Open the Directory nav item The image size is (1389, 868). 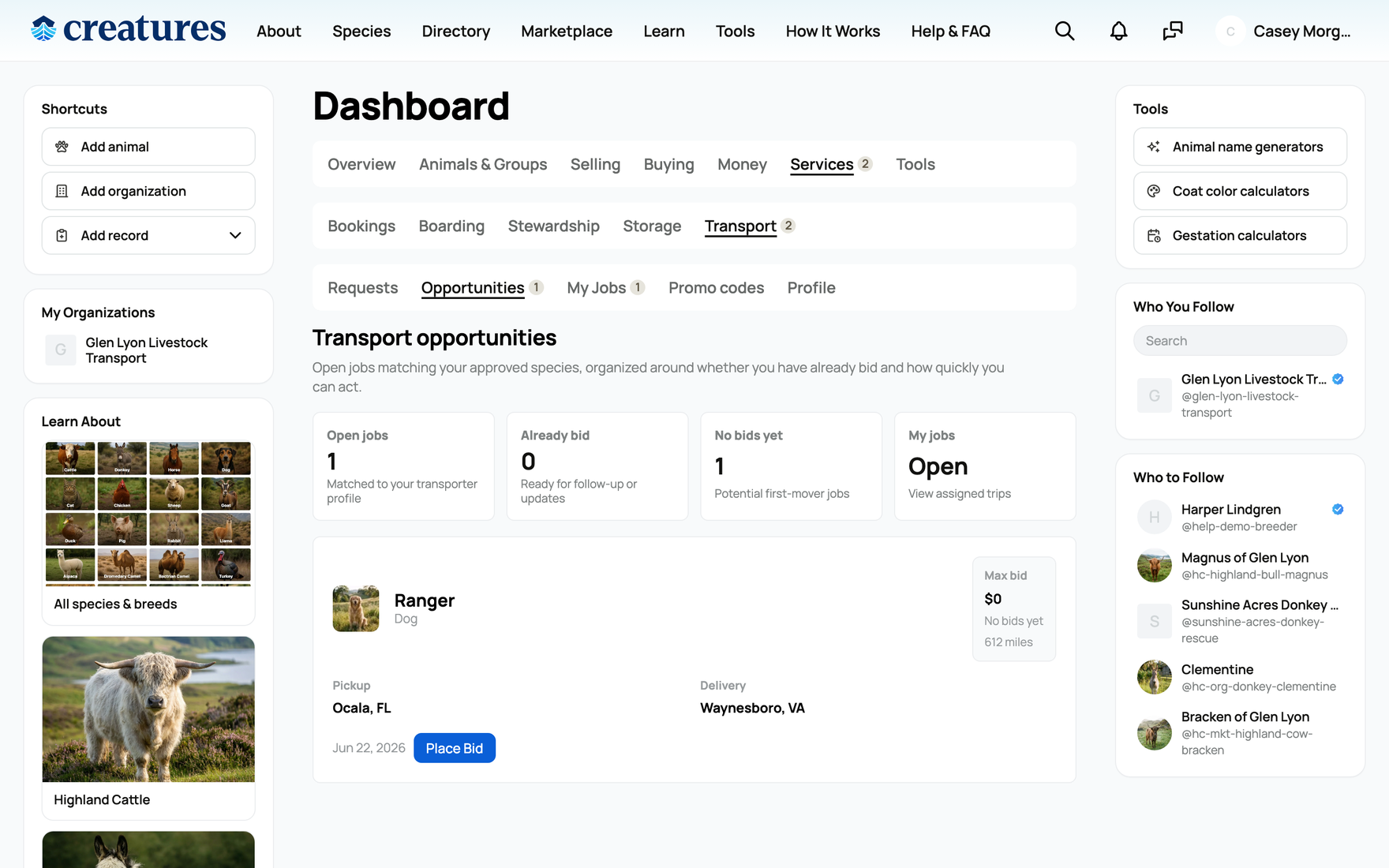pos(456,31)
